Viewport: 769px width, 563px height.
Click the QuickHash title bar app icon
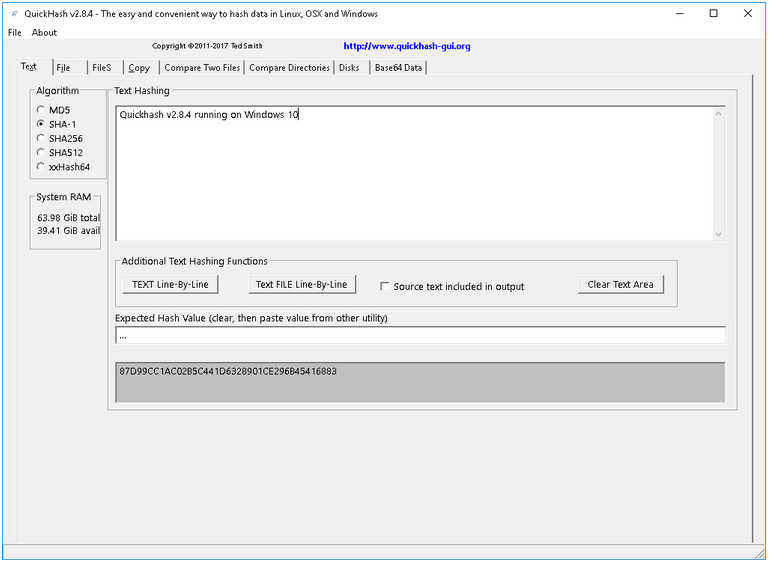tap(14, 14)
